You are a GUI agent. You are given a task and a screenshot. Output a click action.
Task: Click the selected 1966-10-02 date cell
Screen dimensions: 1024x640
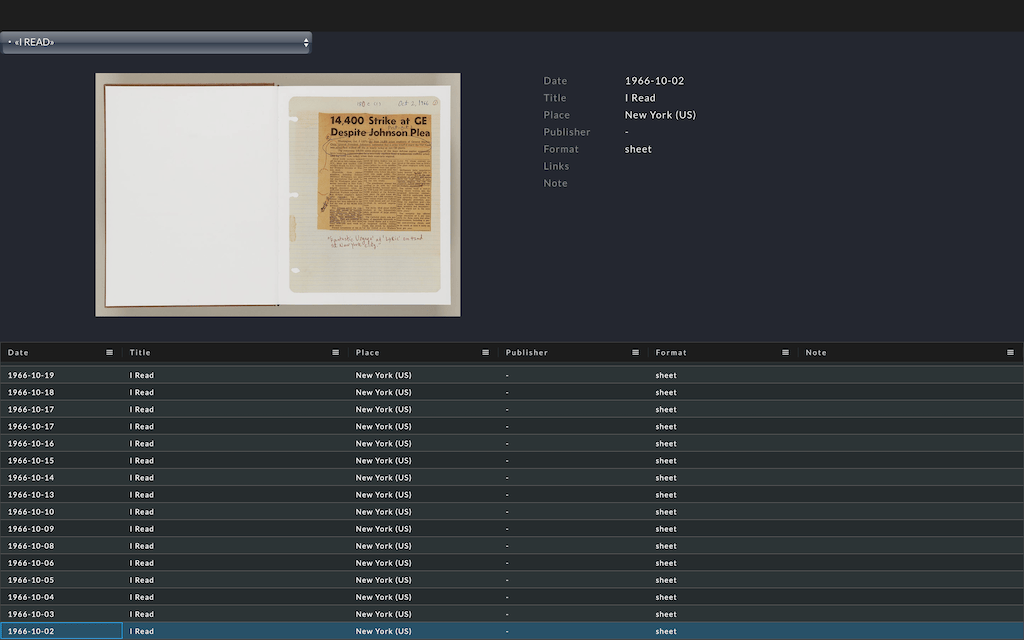pos(61,631)
